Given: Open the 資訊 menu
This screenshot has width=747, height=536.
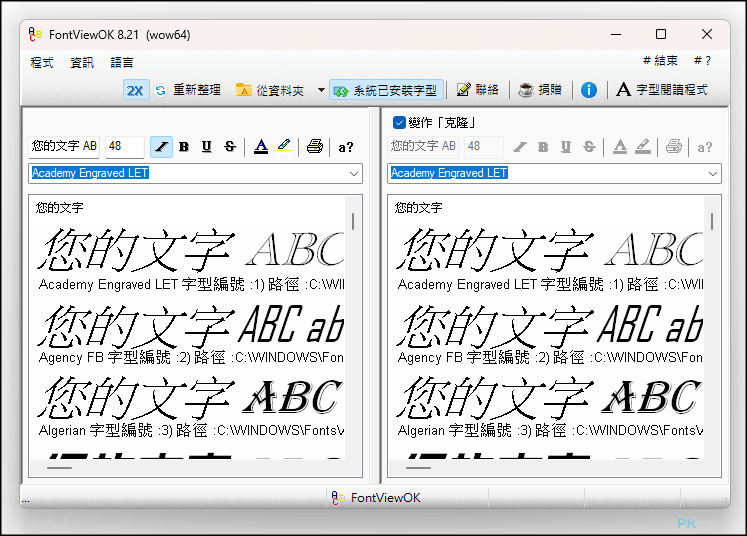Looking at the screenshot, I should click(x=82, y=62).
